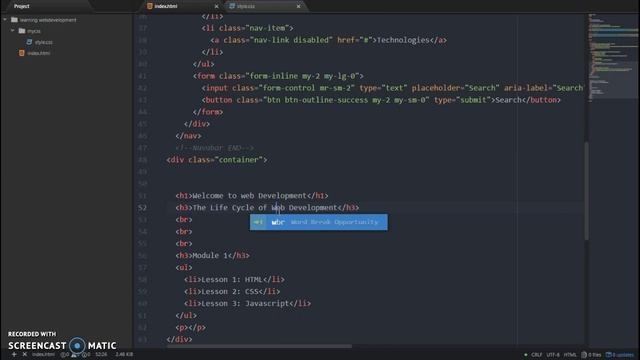The image size is (640, 360).
Task: Select the mycss folder in tree
Action: pos(34,31)
